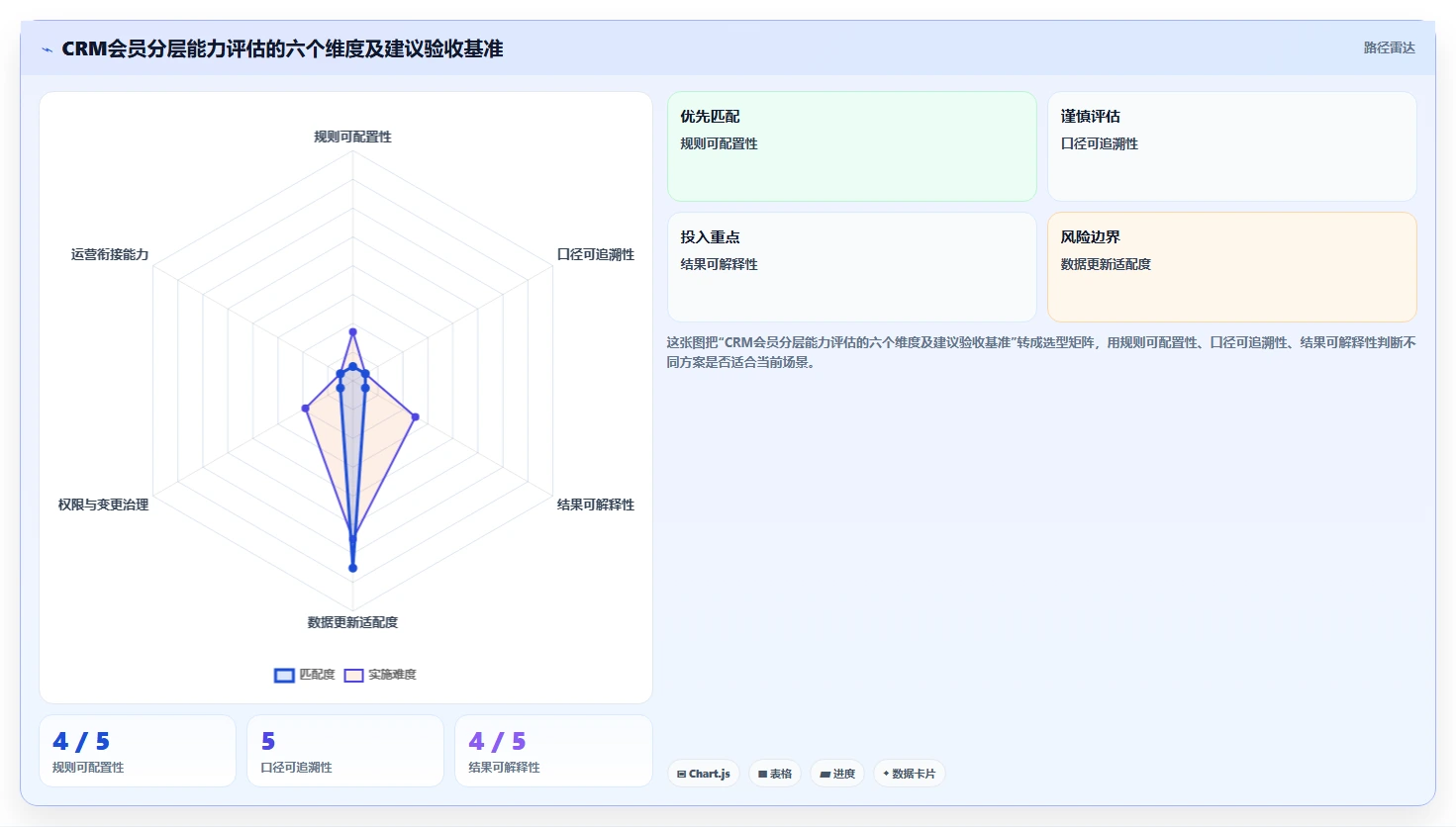The height and width of the screenshot is (827, 1456).
Task: Click the 结果可解释性 radar axis label
Action: (595, 505)
